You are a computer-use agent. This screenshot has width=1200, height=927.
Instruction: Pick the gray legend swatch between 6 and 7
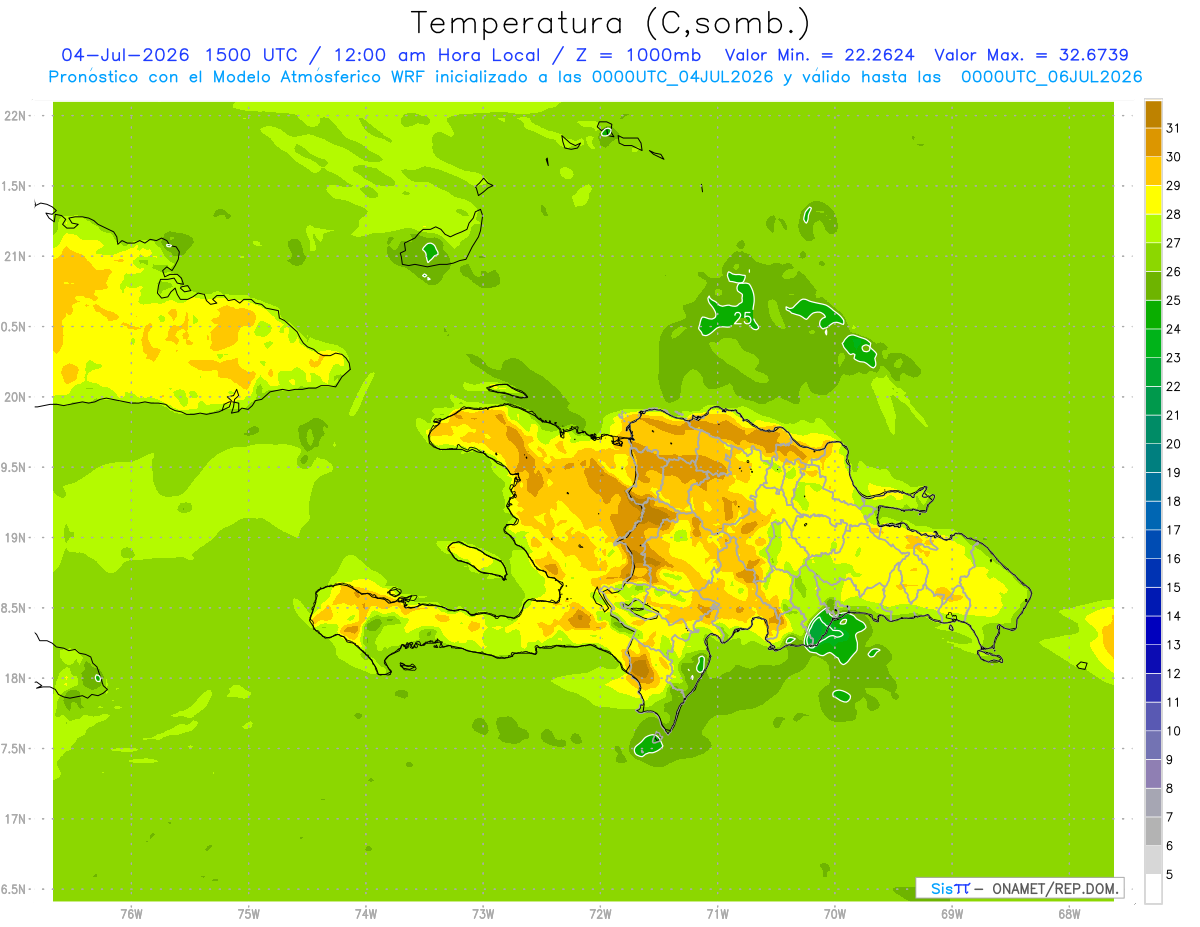(1153, 831)
